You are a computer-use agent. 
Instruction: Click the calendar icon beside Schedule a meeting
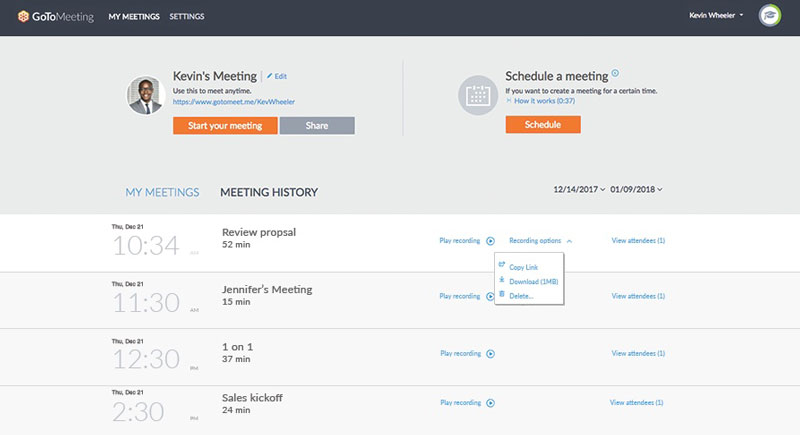pyautogui.click(x=477, y=96)
